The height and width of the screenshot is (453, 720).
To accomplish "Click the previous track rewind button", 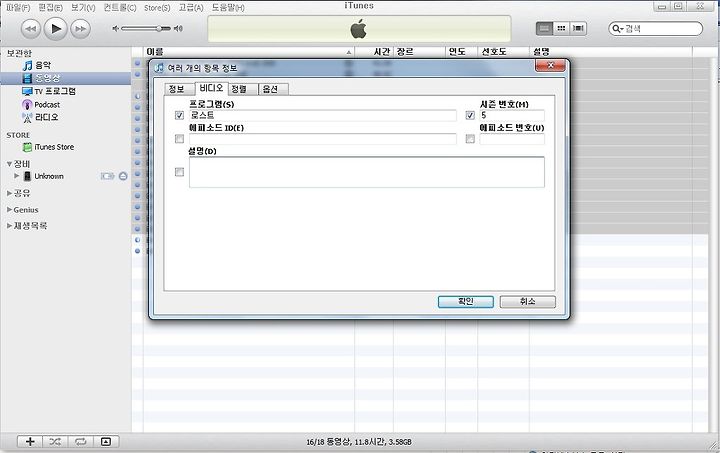I will (x=31, y=29).
